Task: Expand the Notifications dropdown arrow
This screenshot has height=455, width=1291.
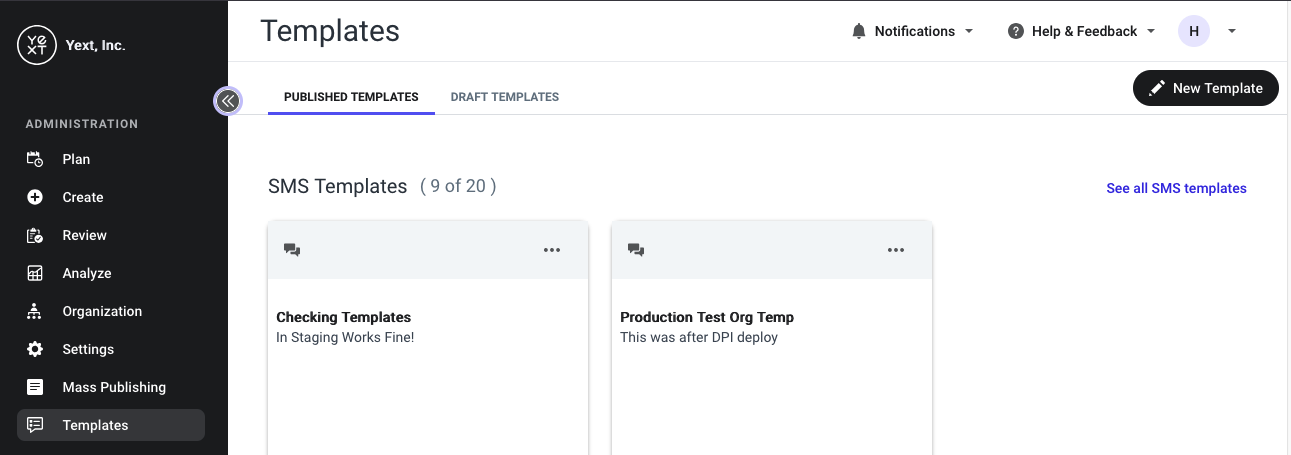Action: [x=969, y=31]
